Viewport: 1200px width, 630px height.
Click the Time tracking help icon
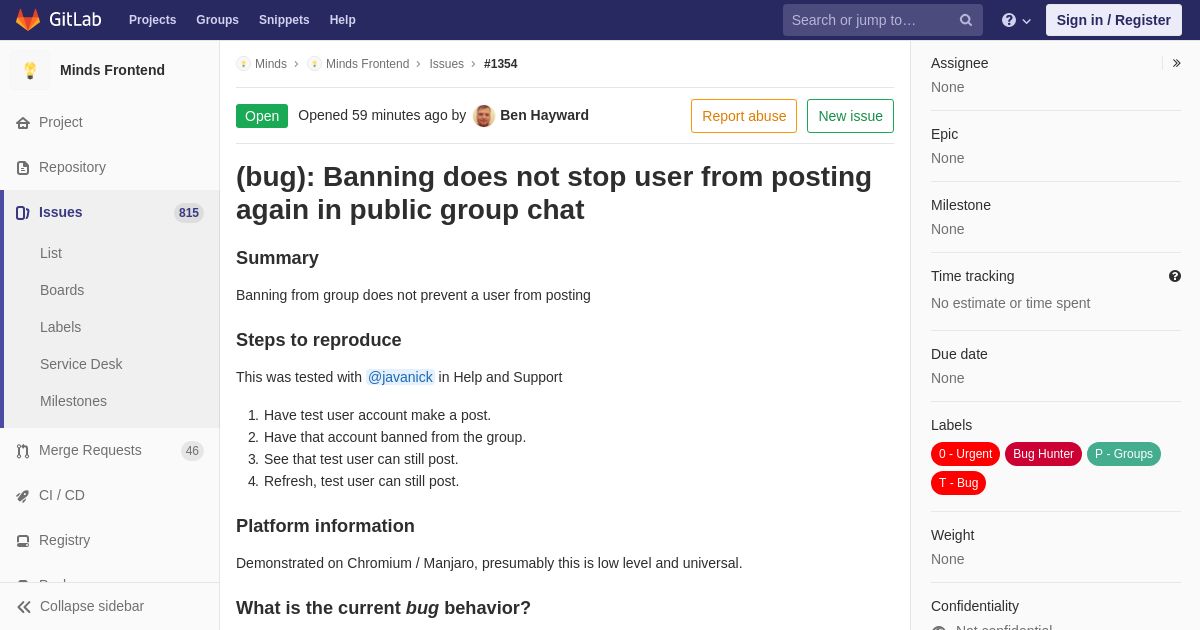1175,276
